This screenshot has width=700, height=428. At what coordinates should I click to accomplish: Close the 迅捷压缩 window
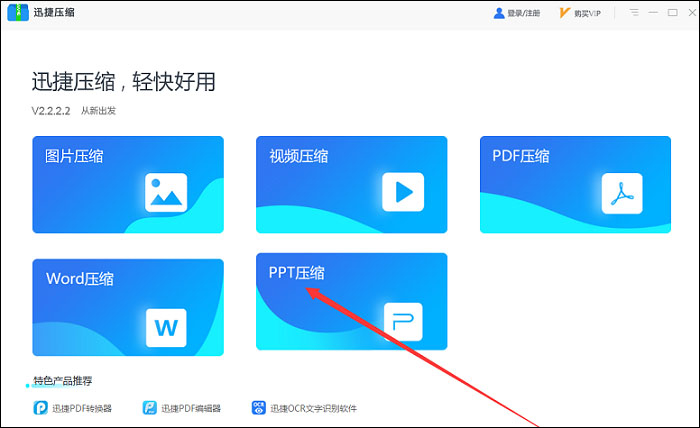coord(692,12)
